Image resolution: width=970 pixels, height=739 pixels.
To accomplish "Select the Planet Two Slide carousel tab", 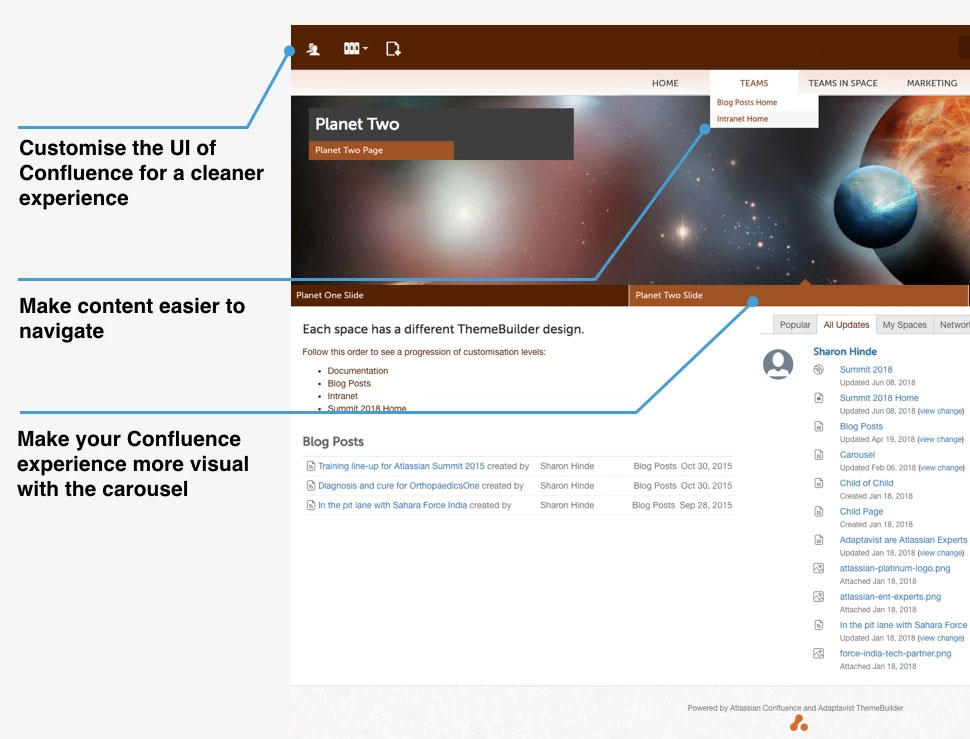I will click(798, 295).
